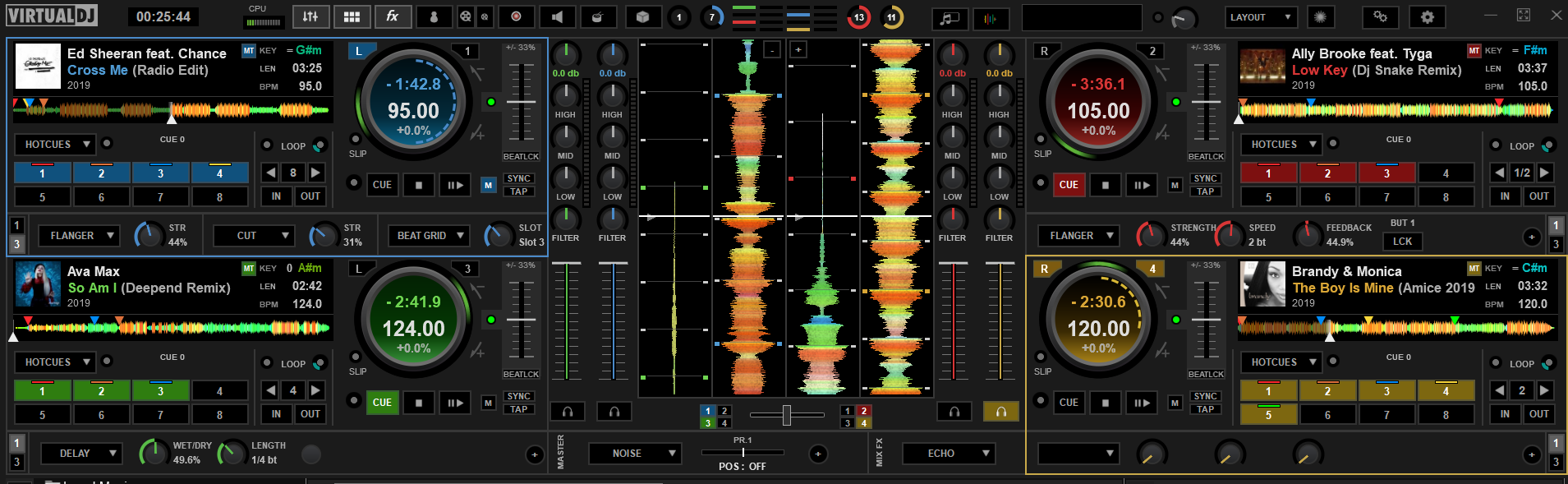This screenshot has height=484, width=1568.
Task: Open the NOISE master effect dropdown
Action: [x=635, y=454]
